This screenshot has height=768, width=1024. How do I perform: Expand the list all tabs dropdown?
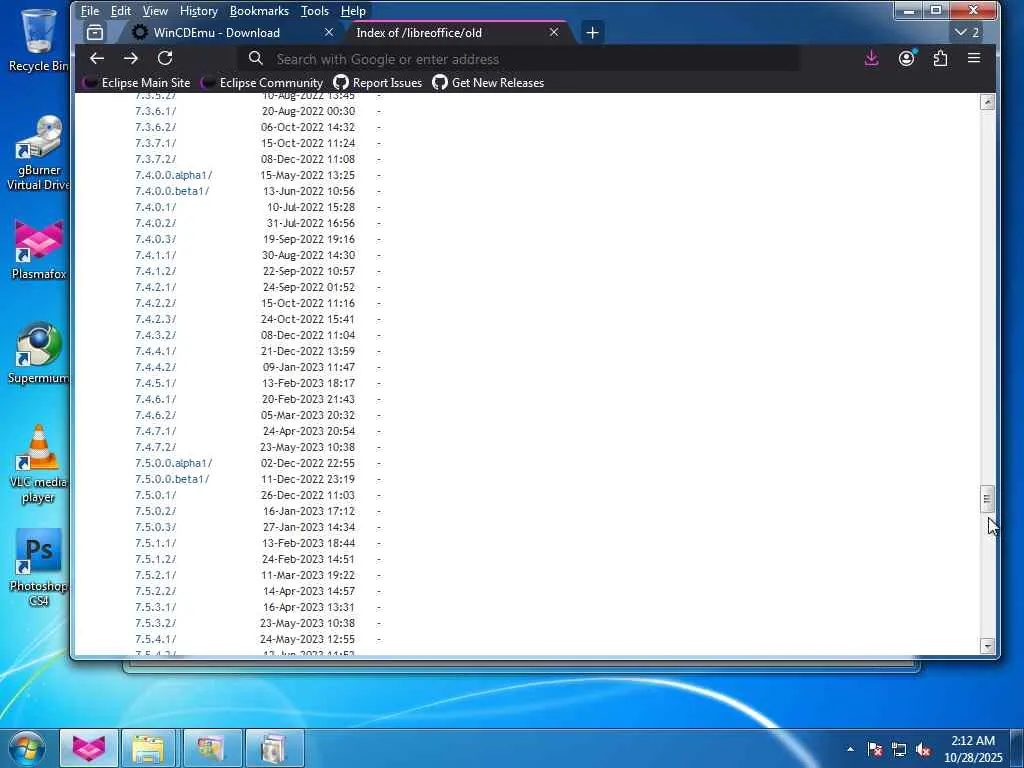pyautogui.click(x=967, y=32)
